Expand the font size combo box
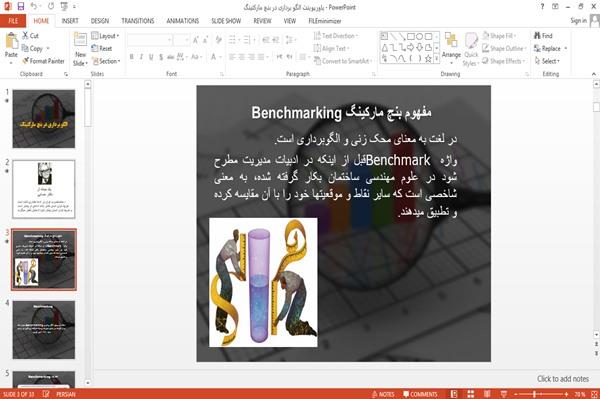 tap(187, 39)
